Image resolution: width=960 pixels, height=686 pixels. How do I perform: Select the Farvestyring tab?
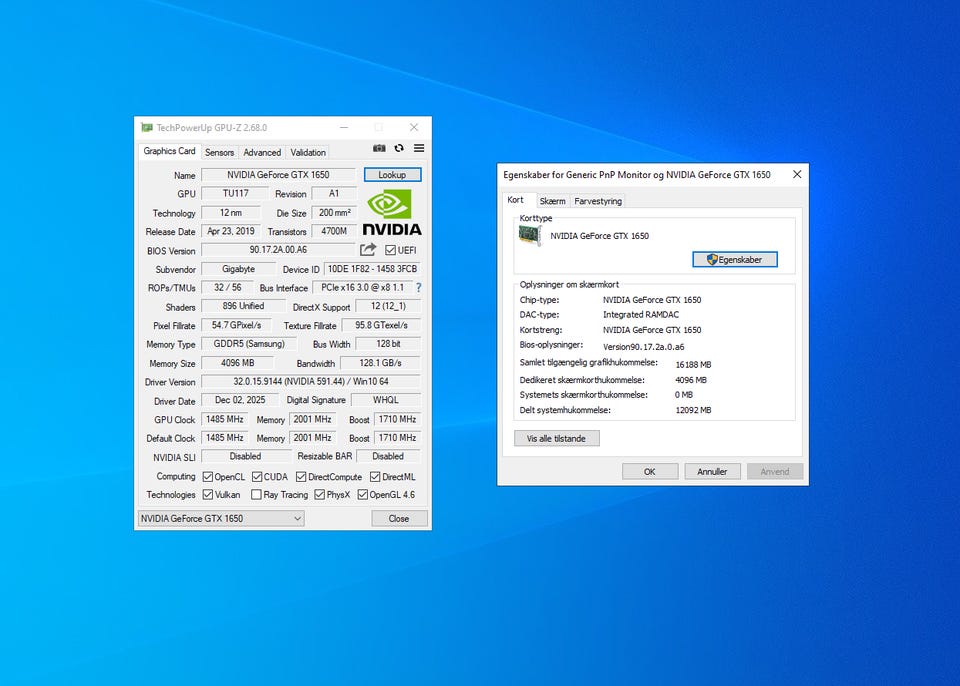click(x=598, y=201)
